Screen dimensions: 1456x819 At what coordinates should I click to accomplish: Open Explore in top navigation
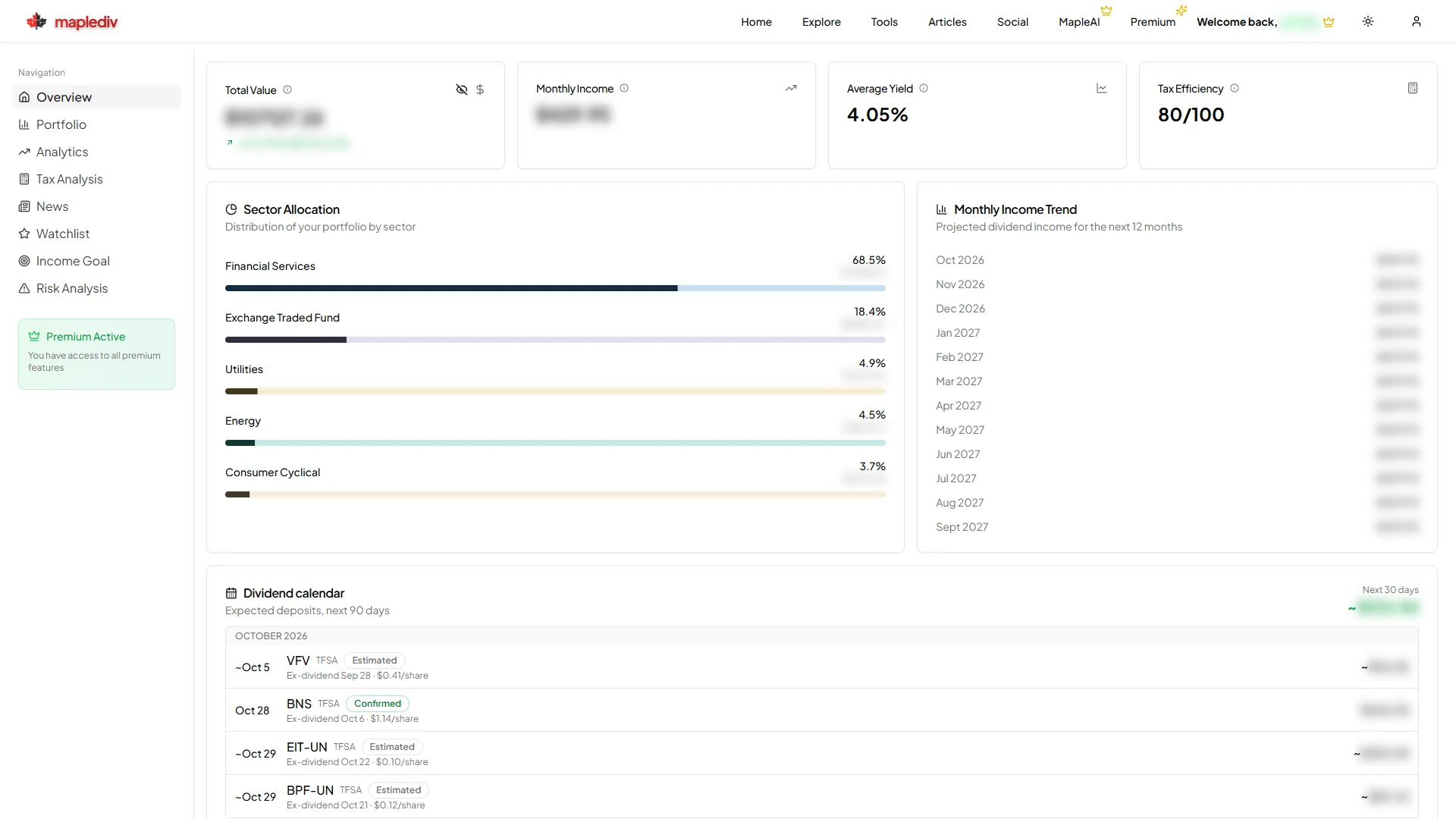(x=821, y=22)
